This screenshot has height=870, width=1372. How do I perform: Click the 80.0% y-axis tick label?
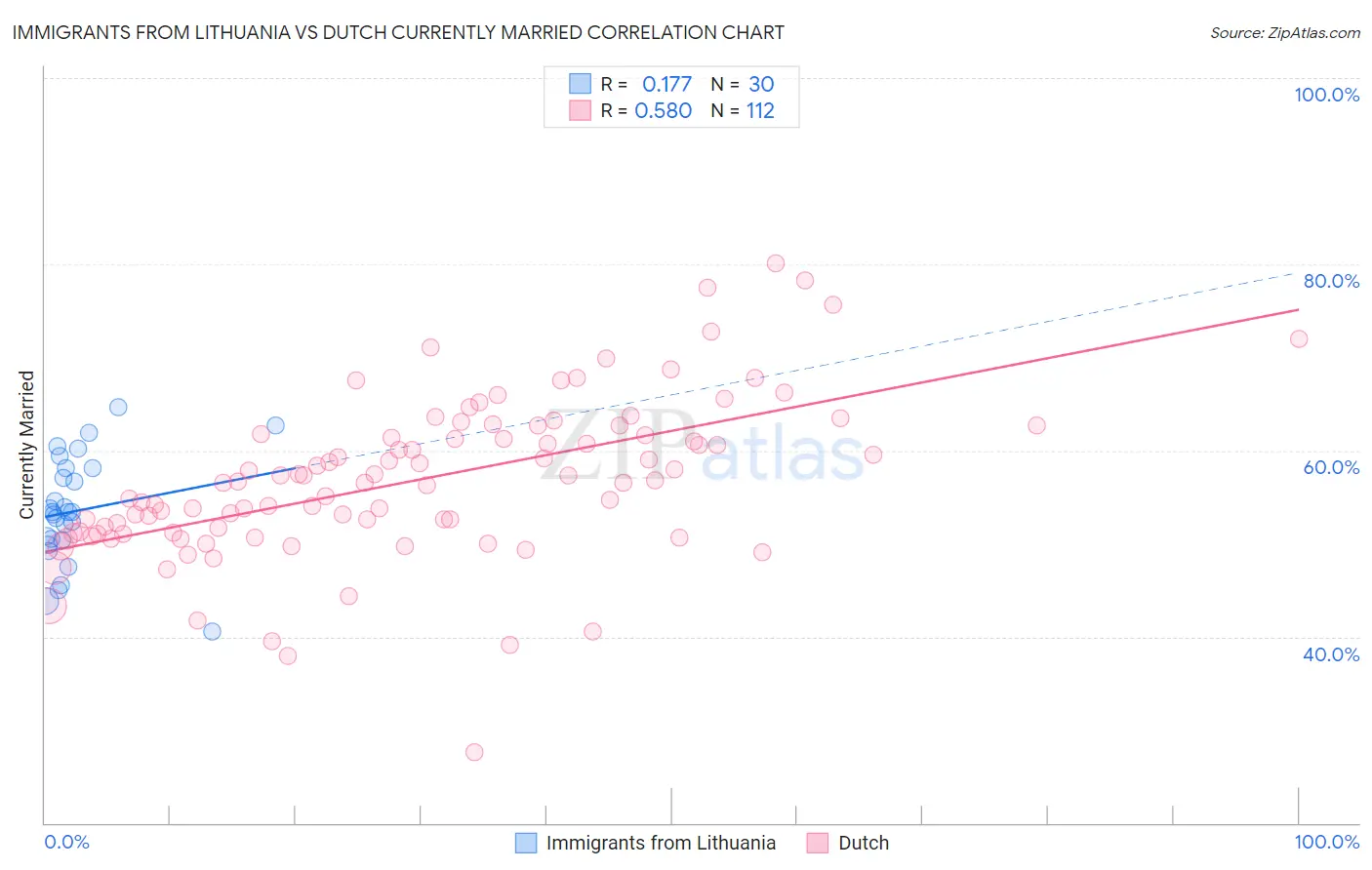pyautogui.click(x=1331, y=281)
